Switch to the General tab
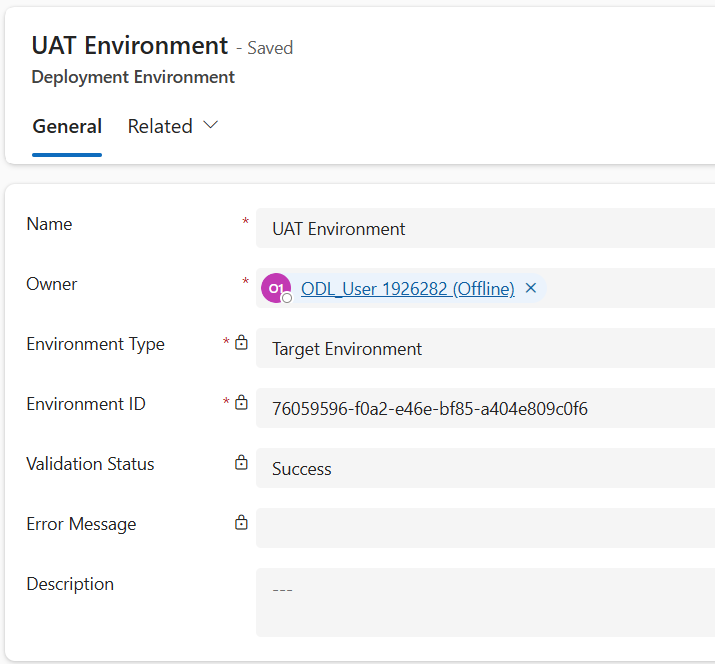 67,126
